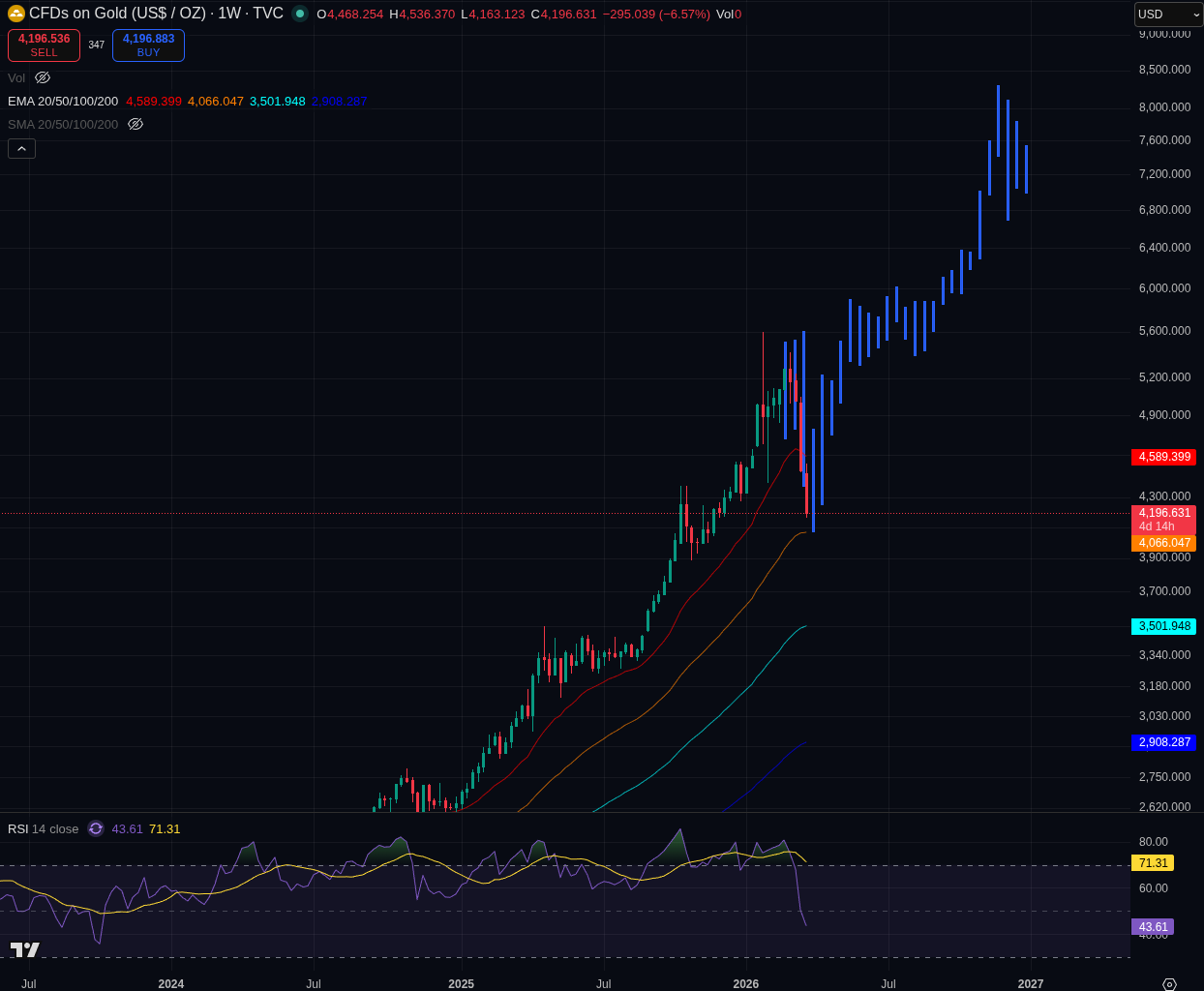
Task: Click the 60.00 RSI axis label
Action: (x=1154, y=888)
